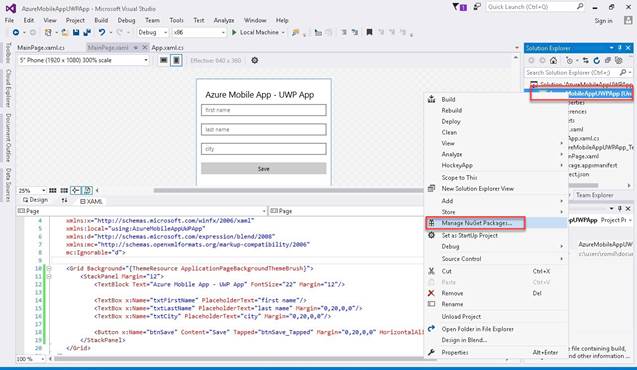637x370 pixels.
Task: Click the Sign in link
Action: point(603,21)
